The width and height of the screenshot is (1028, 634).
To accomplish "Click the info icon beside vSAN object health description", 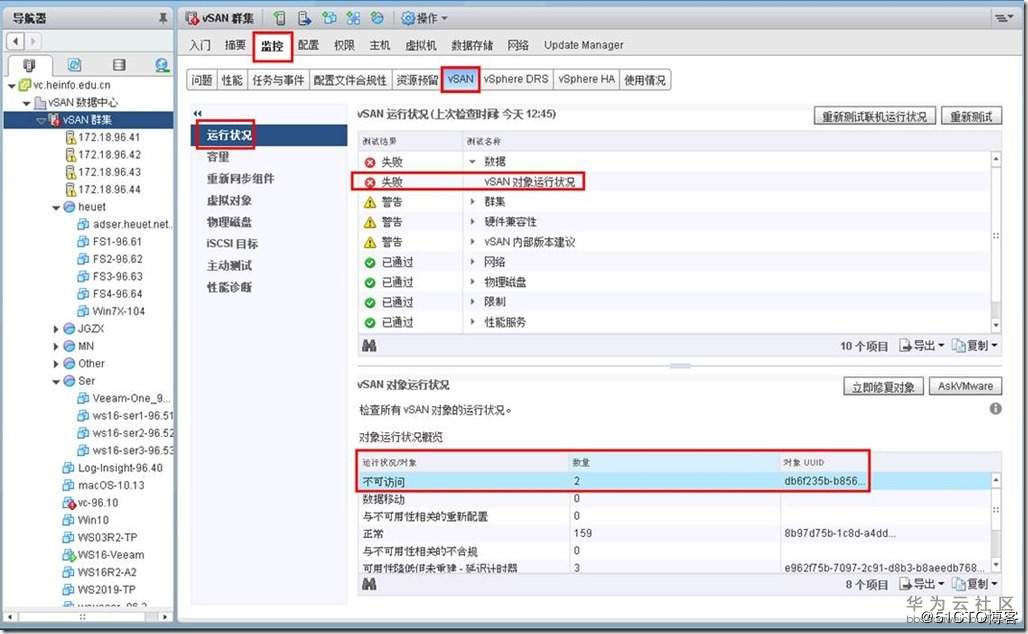I will (995, 408).
